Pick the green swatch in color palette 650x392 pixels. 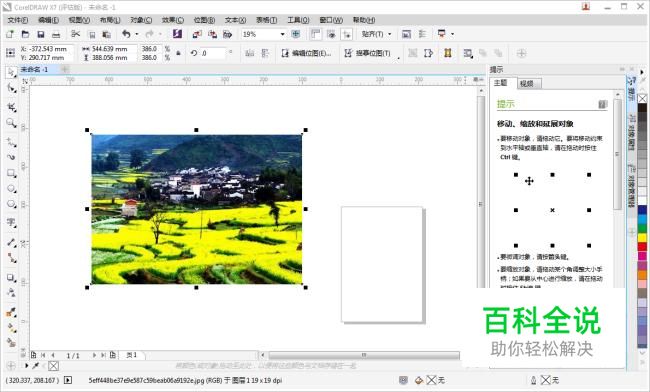click(642, 228)
